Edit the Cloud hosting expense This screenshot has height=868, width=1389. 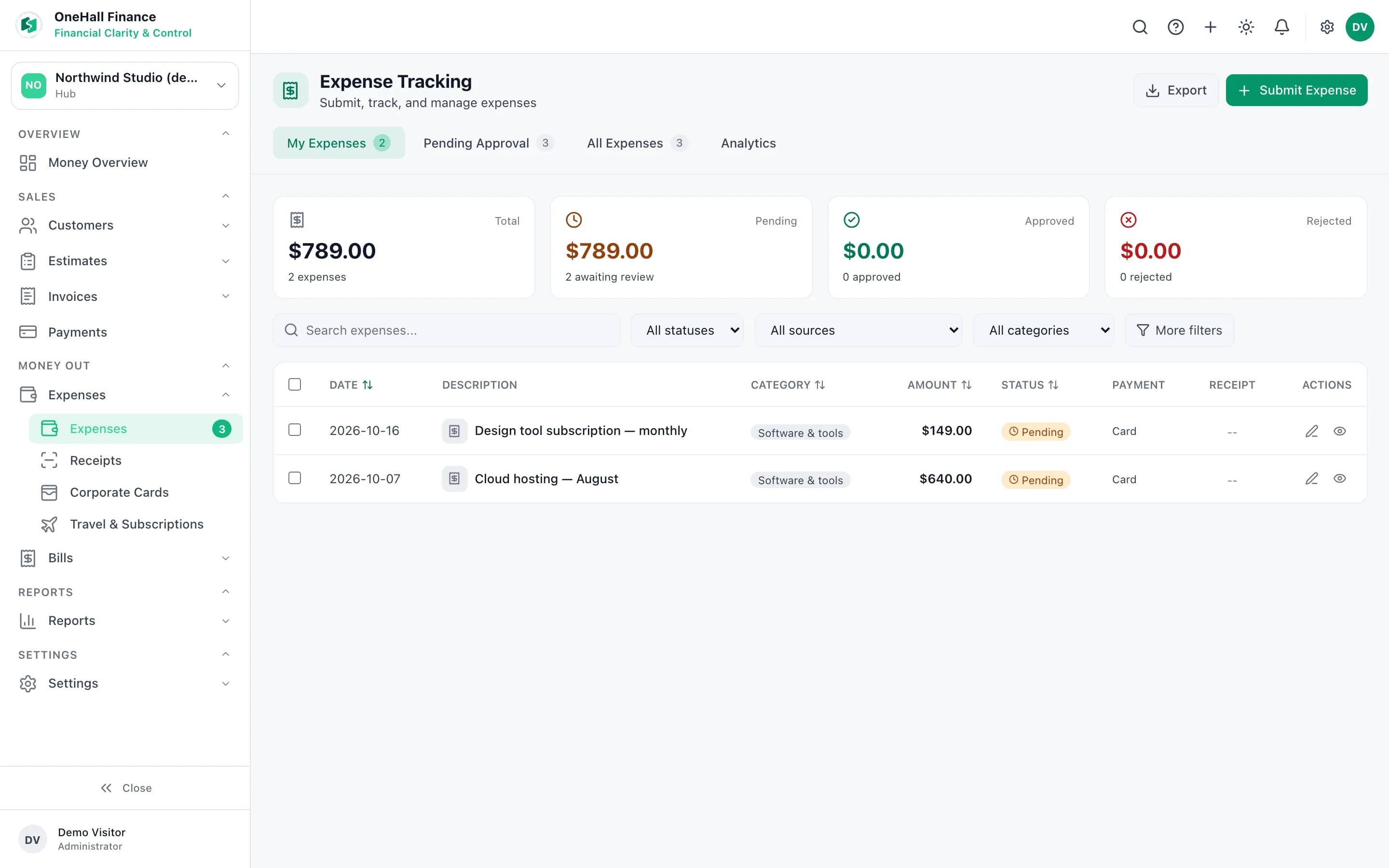[1311, 479]
